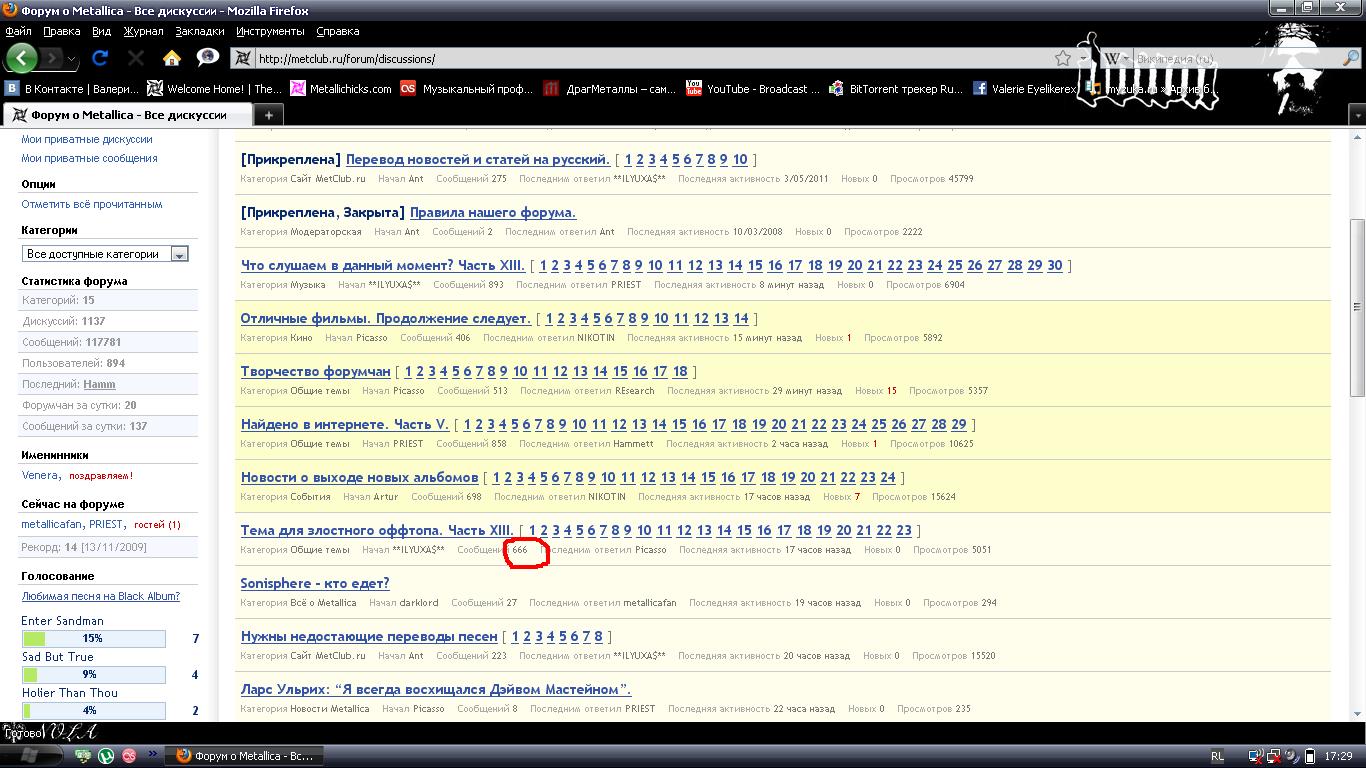This screenshot has height=768, width=1366.
Task: Open the Закладки menu
Action: [x=199, y=31]
